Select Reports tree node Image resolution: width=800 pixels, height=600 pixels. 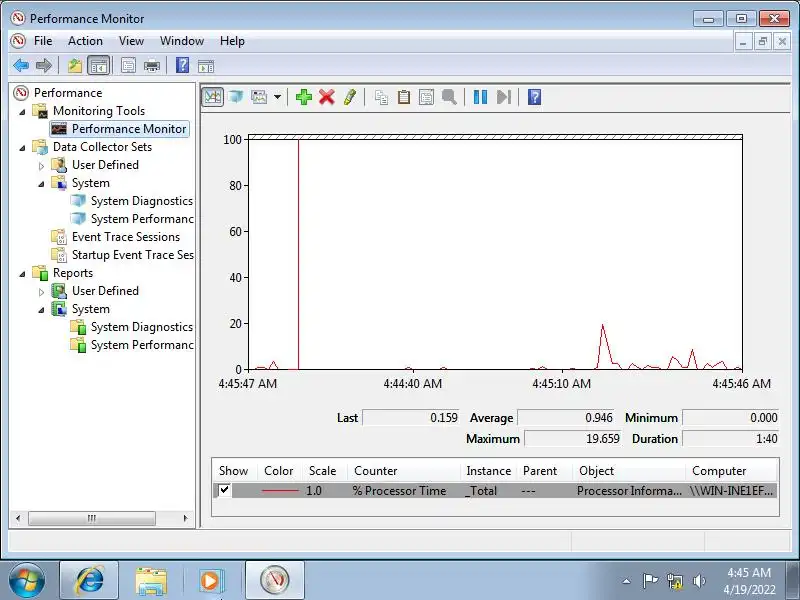click(72, 273)
